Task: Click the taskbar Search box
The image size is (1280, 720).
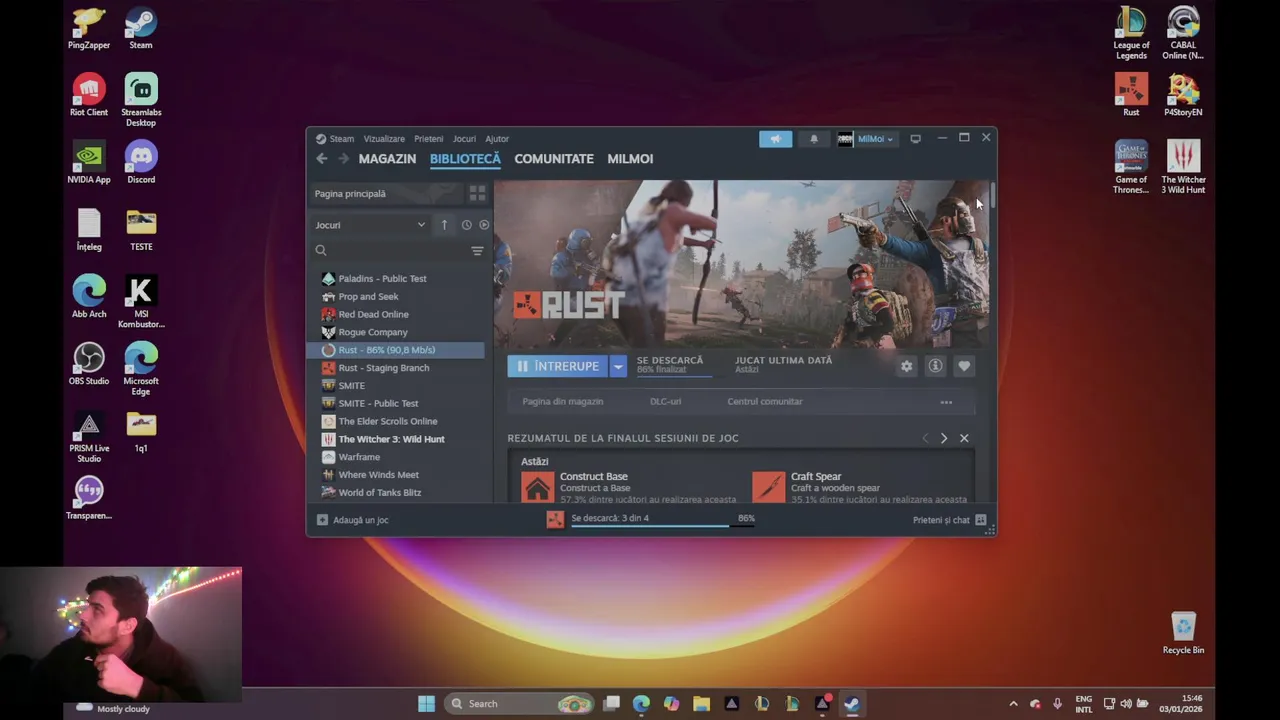Action: [520, 704]
